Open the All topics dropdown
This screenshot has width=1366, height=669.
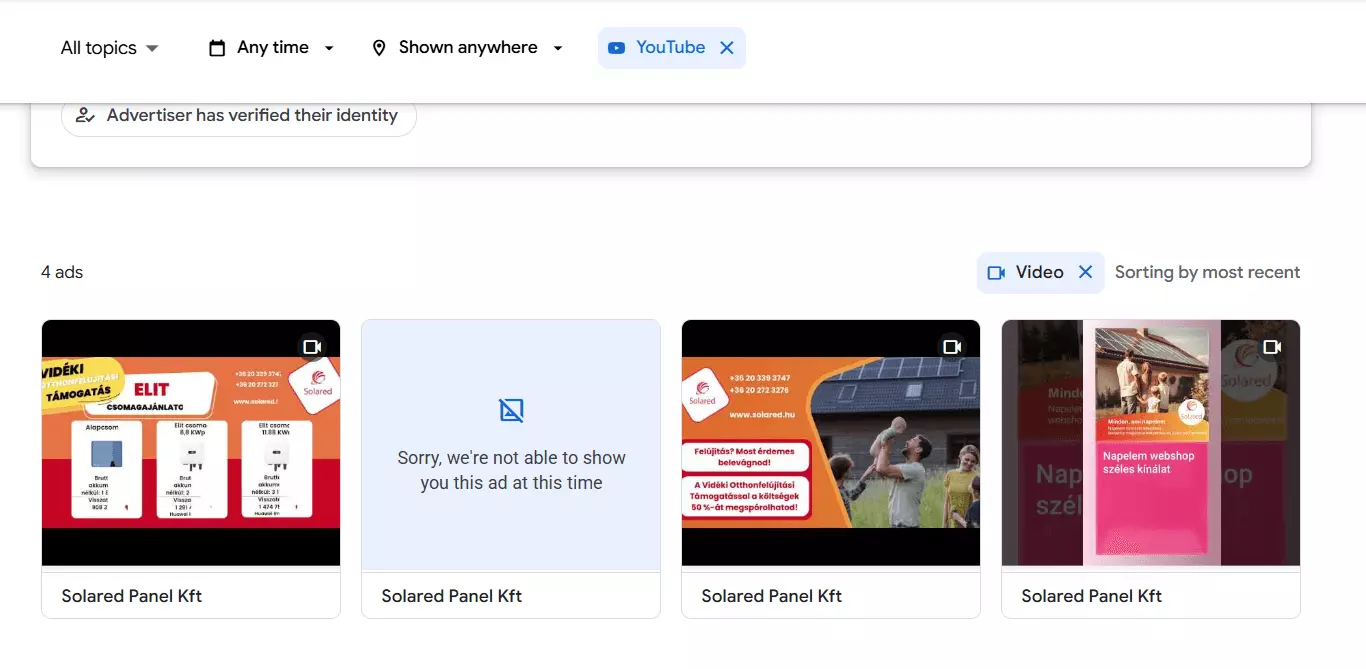[x=110, y=48]
